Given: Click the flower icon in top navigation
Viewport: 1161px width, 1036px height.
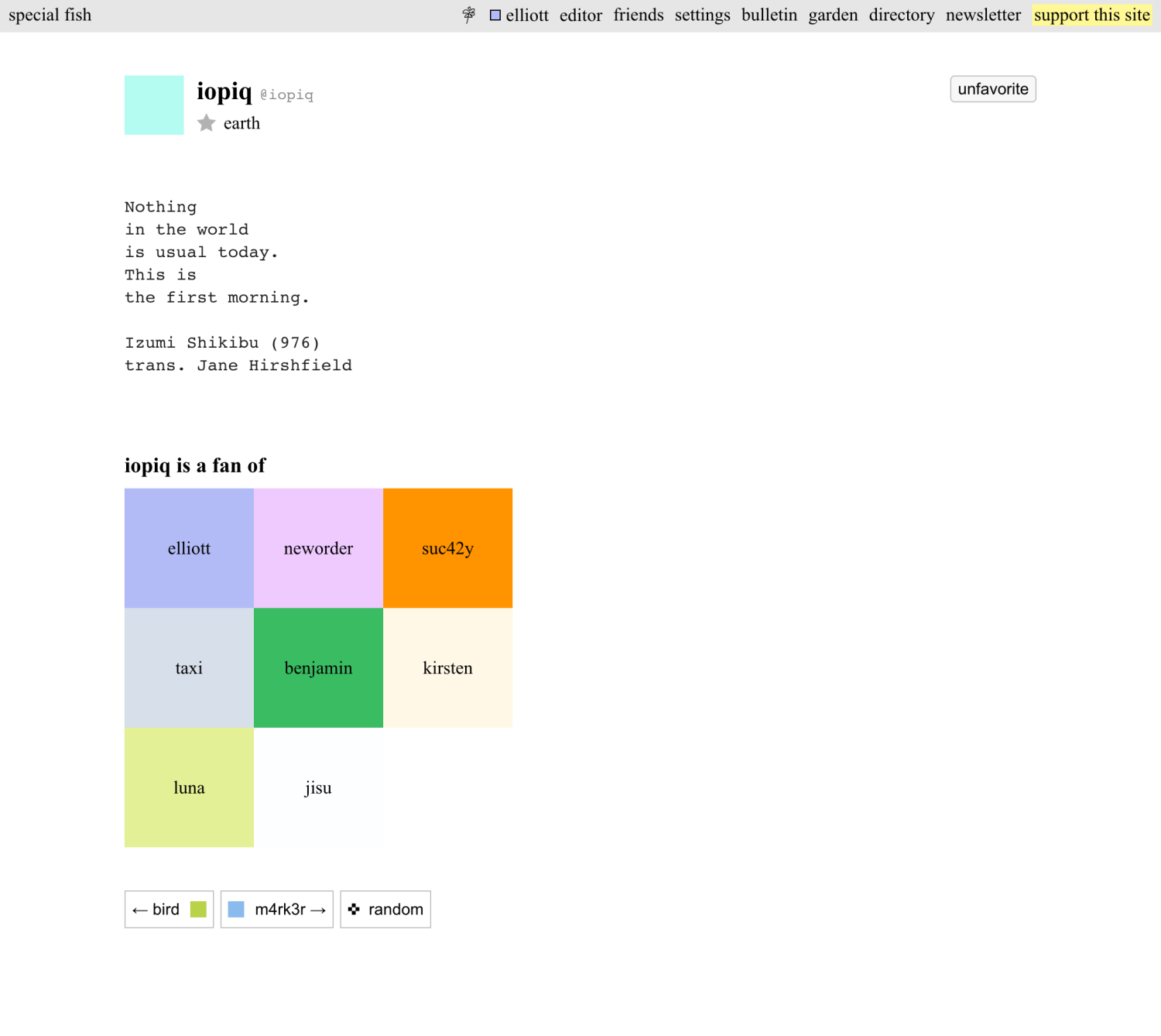Looking at the screenshot, I should pyautogui.click(x=469, y=15).
